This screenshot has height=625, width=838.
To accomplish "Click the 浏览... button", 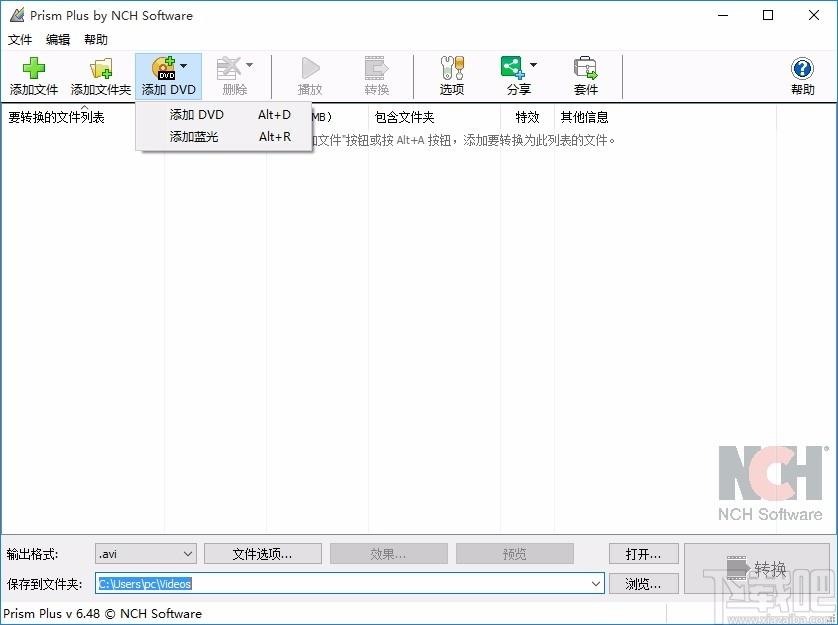I will click(643, 584).
